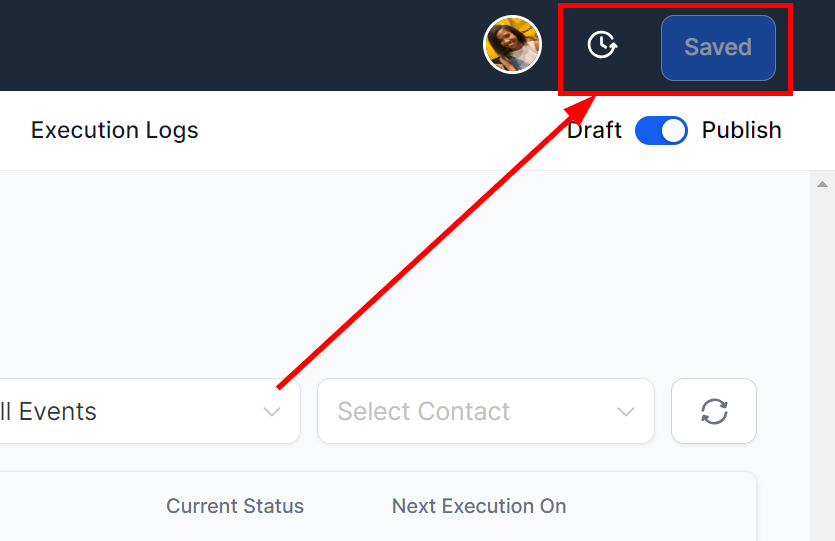Click the Next Execution On column header
835x541 pixels.
479,506
